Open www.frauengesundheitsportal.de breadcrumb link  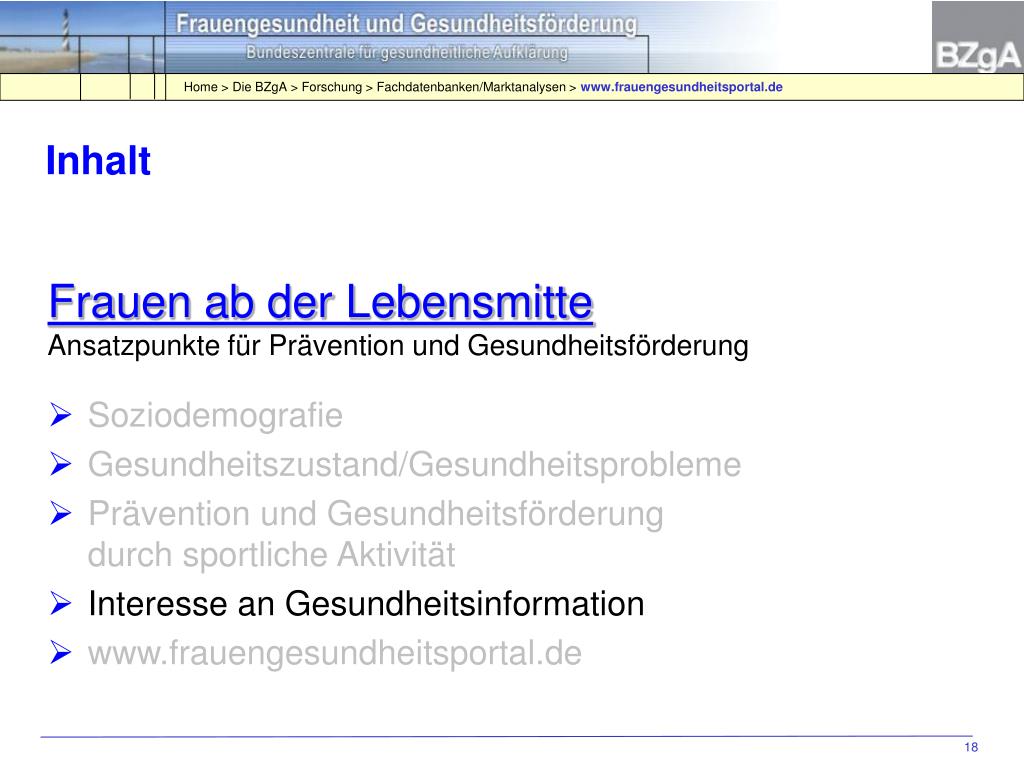coord(681,87)
